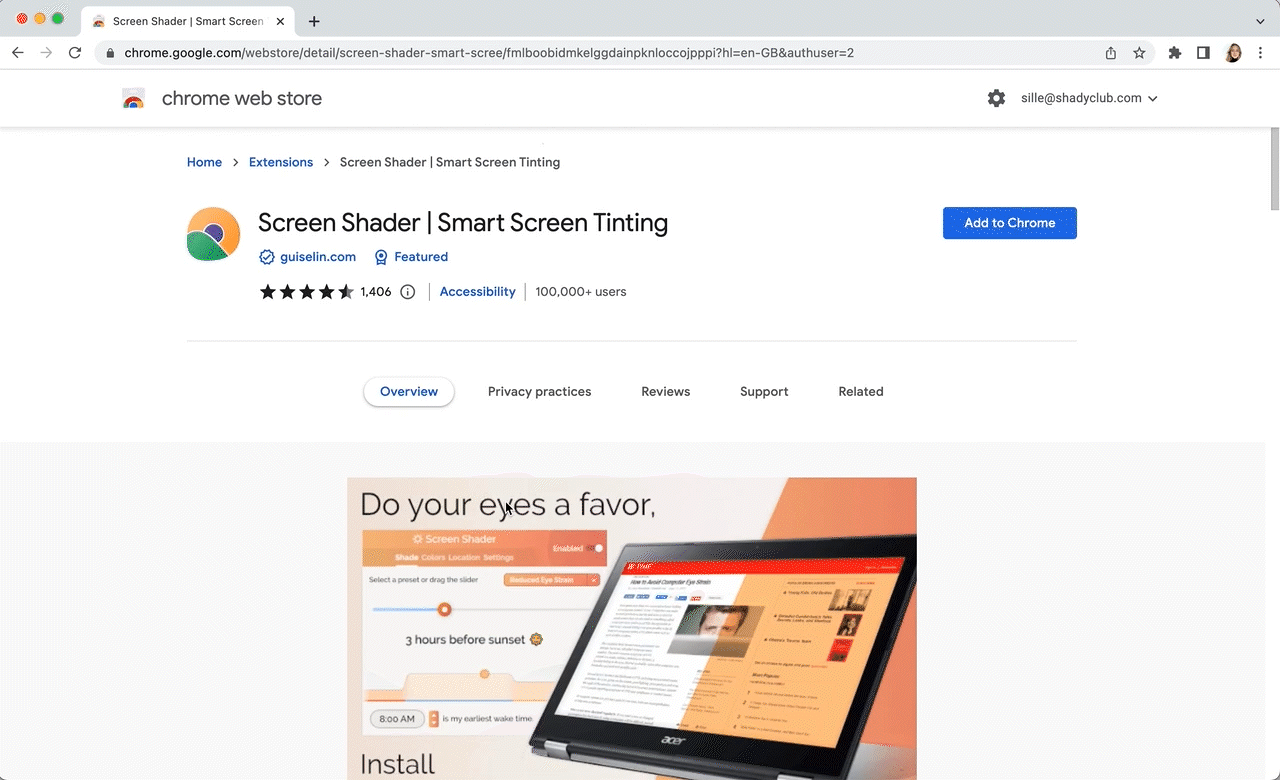Click the Add to Chrome button

[1010, 223]
